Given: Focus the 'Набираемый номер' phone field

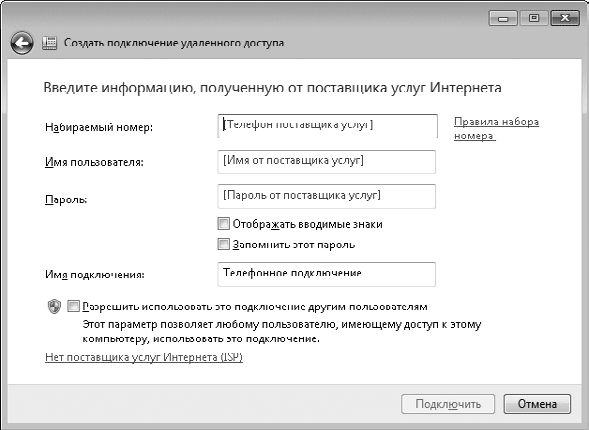Looking at the screenshot, I should click(328, 126).
